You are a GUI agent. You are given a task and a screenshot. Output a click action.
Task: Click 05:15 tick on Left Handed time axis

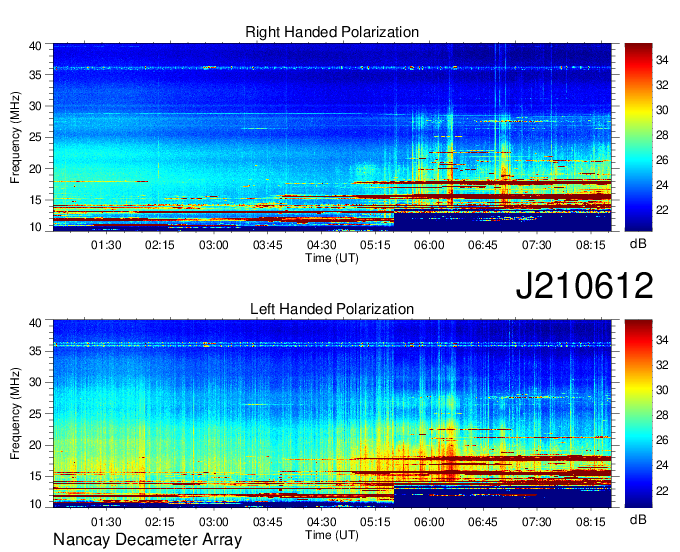pyautogui.click(x=375, y=522)
